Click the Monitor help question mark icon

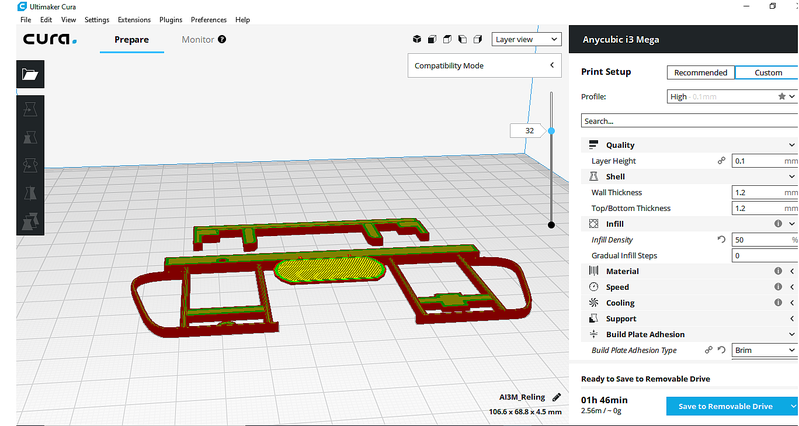222,39
